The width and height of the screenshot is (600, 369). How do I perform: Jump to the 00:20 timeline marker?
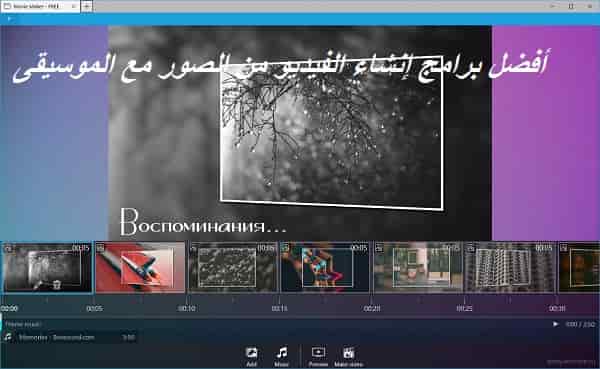[372, 308]
